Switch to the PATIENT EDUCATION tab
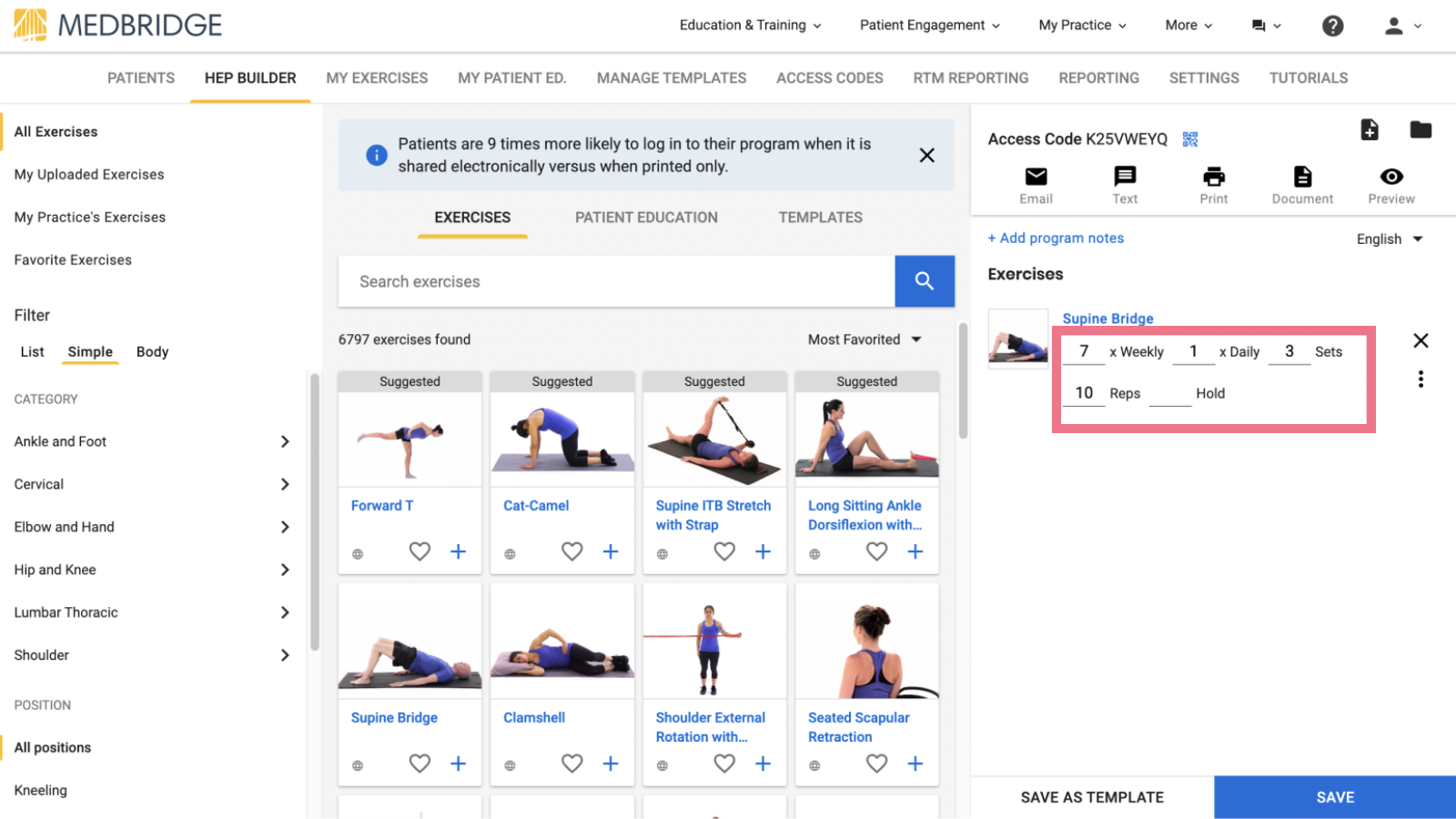Screen dimensions: 1456x819 point(646,217)
